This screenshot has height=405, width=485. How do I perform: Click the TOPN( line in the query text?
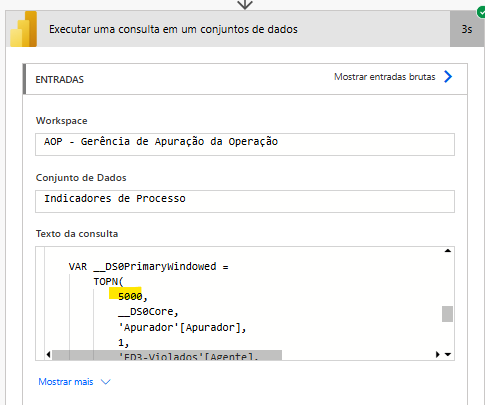[x=108, y=282]
